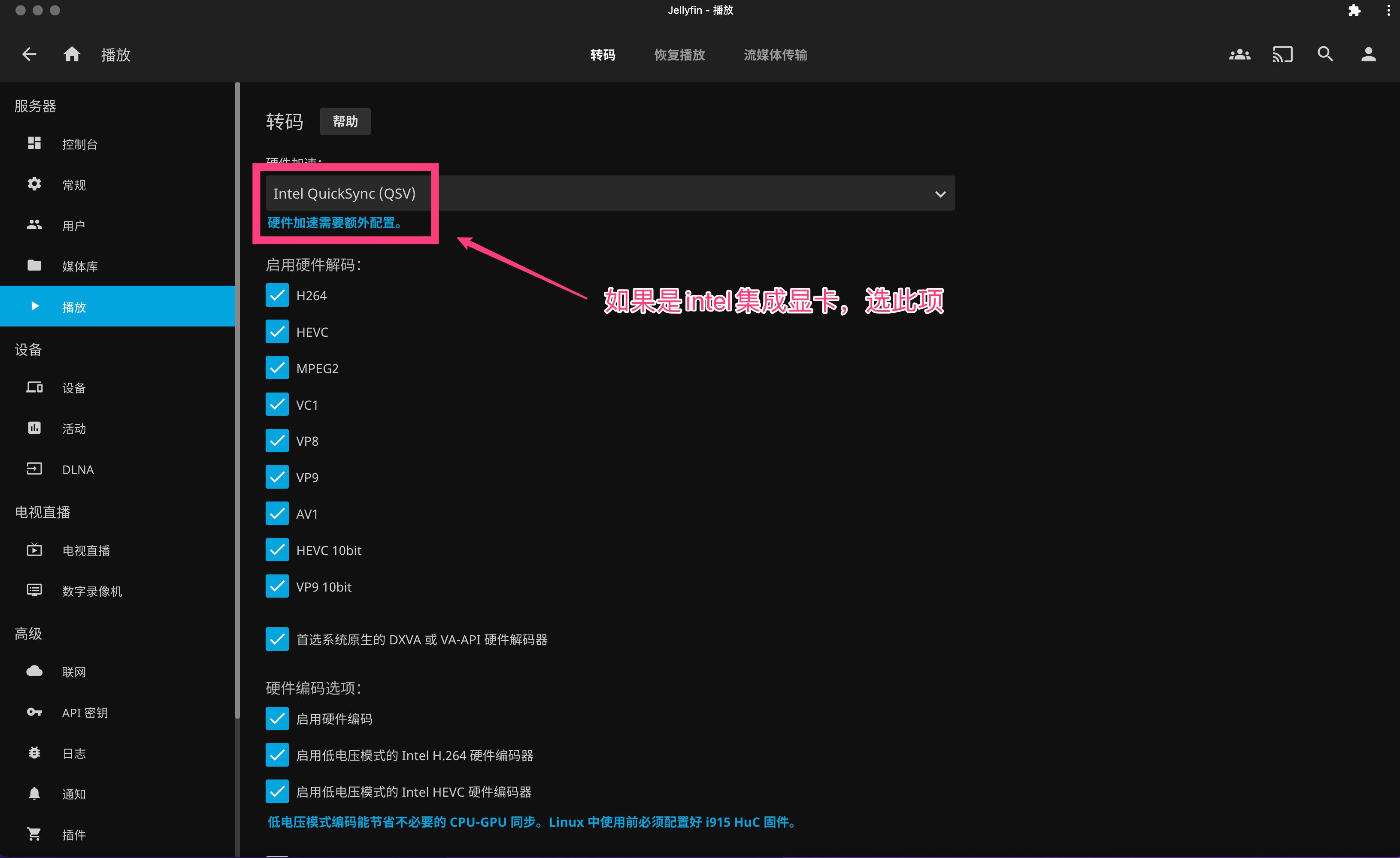
Task: Open SyncPlay group icon
Action: tap(1239, 54)
